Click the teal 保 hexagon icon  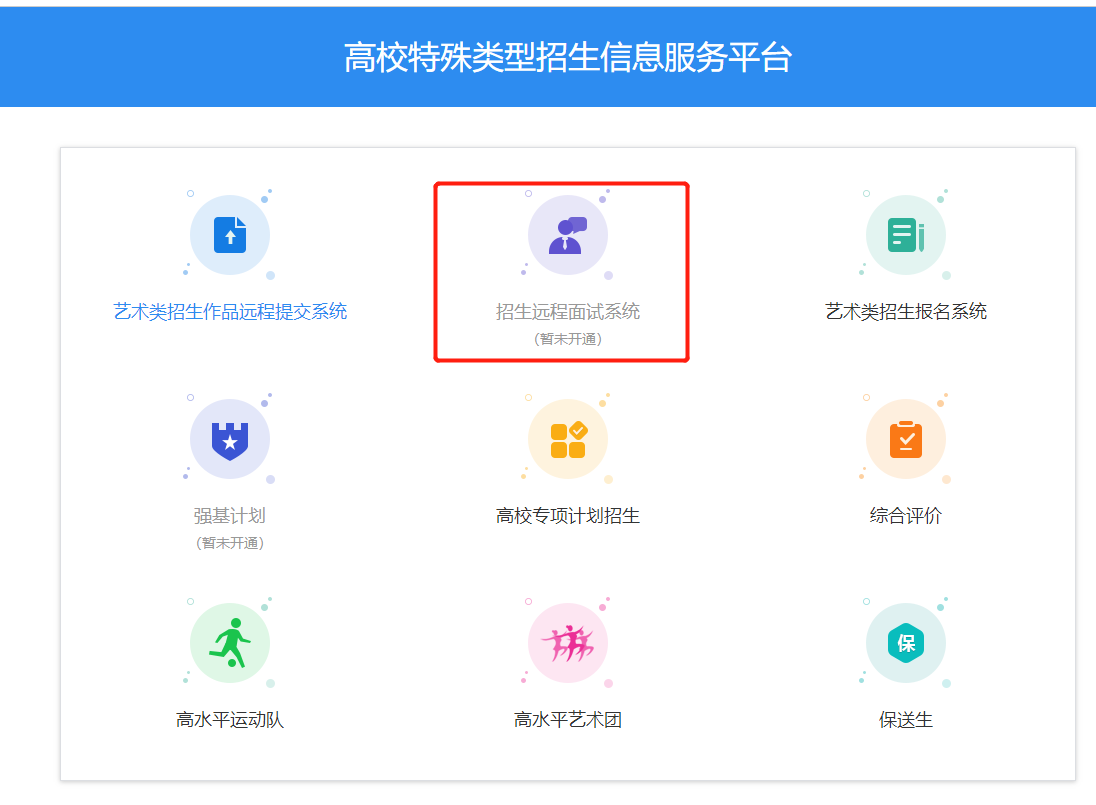906,643
